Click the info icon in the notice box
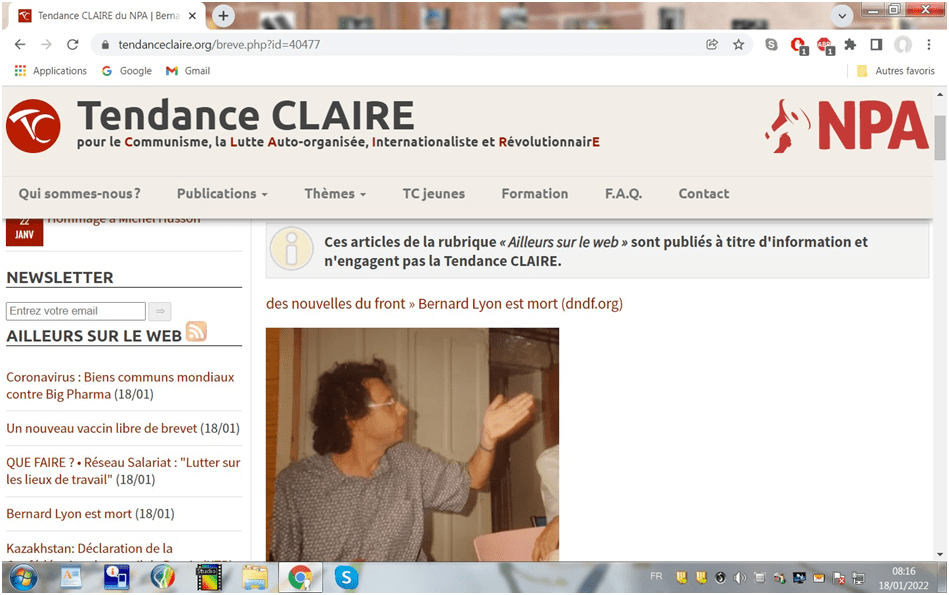The width and height of the screenshot is (949, 595). (x=292, y=248)
